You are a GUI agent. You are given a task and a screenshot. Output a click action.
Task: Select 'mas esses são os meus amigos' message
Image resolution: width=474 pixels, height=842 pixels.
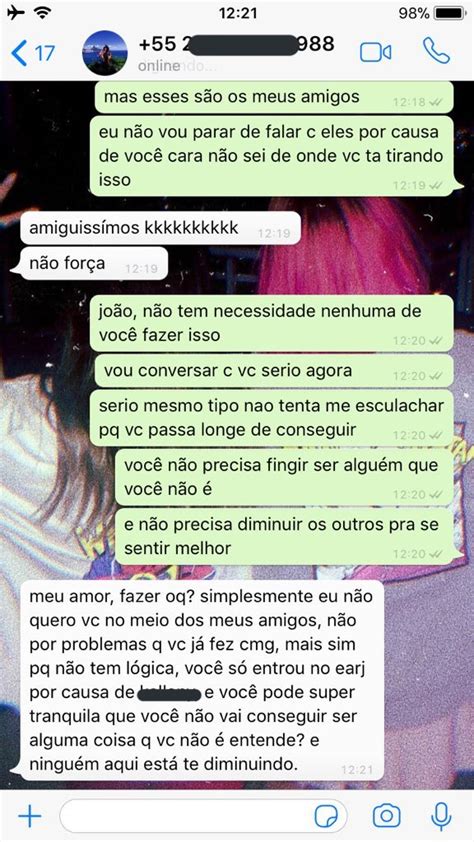click(274, 97)
